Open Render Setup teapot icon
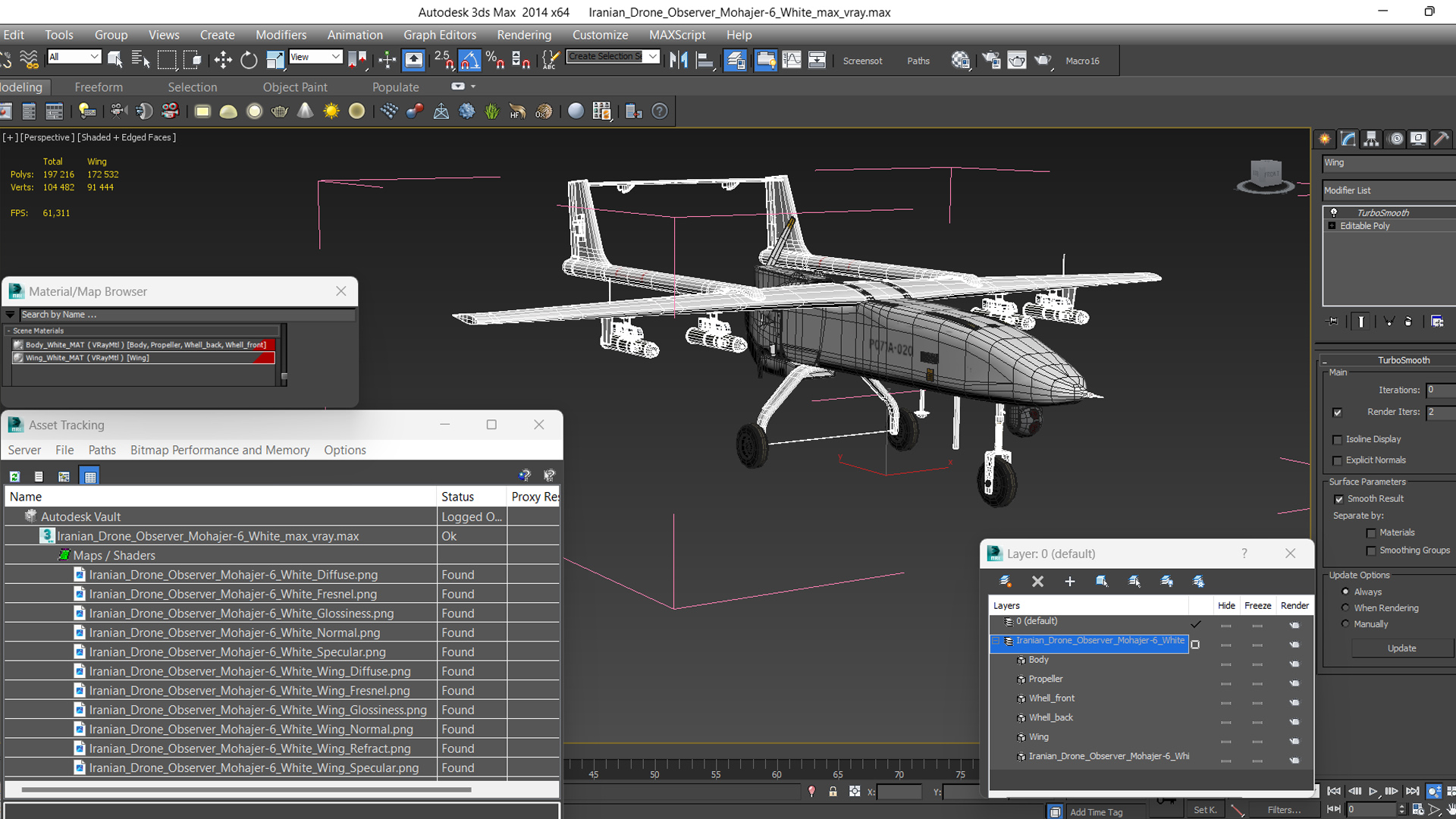This screenshot has height=819, width=1456. pyautogui.click(x=991, y=60)
